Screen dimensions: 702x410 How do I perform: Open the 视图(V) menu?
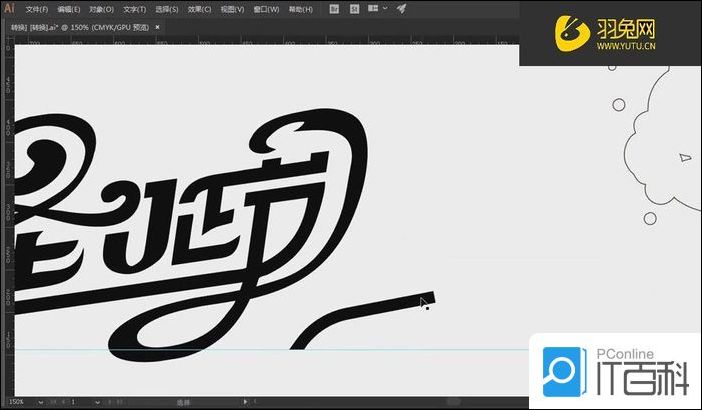coord(233,9)
